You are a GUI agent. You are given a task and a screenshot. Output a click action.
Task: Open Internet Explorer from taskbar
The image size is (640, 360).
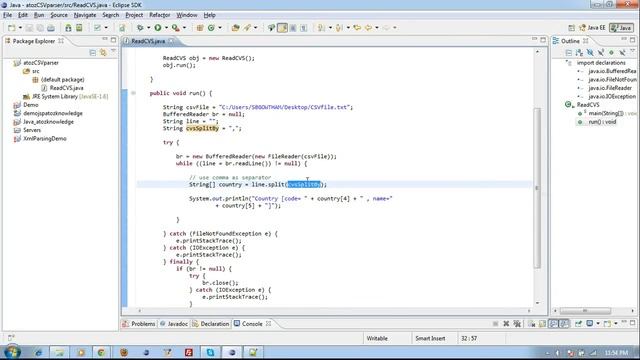(x=38, y=353)
